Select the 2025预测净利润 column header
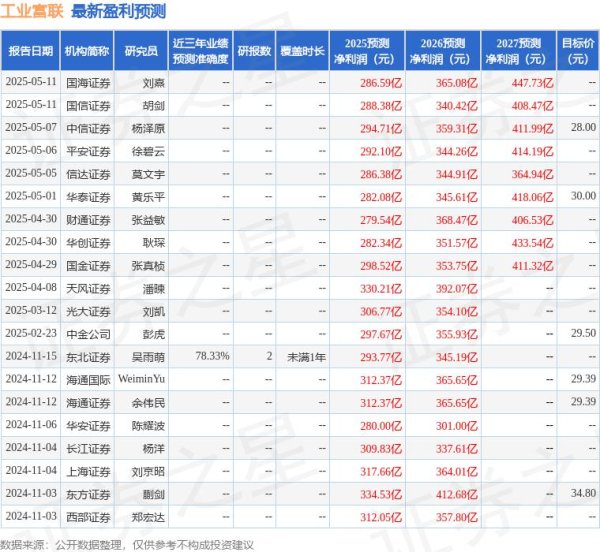This screenshot has width=600, height=552. pos(367,50)
